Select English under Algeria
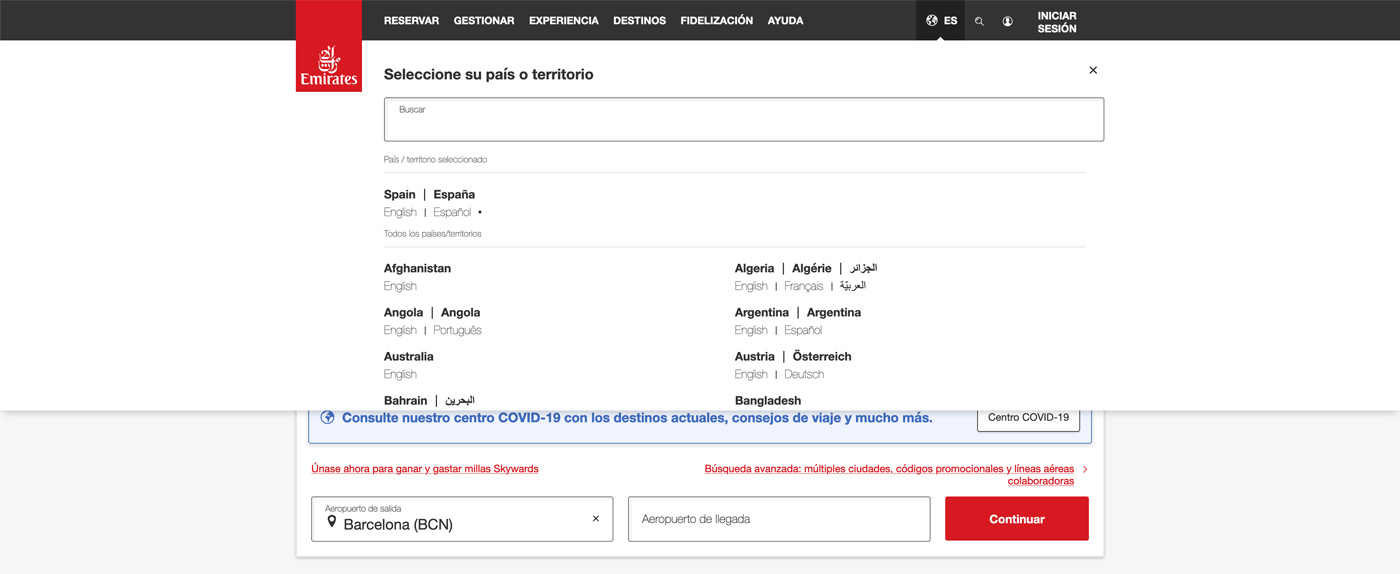This screenshot has height=574, width=1400. (751, 286)
